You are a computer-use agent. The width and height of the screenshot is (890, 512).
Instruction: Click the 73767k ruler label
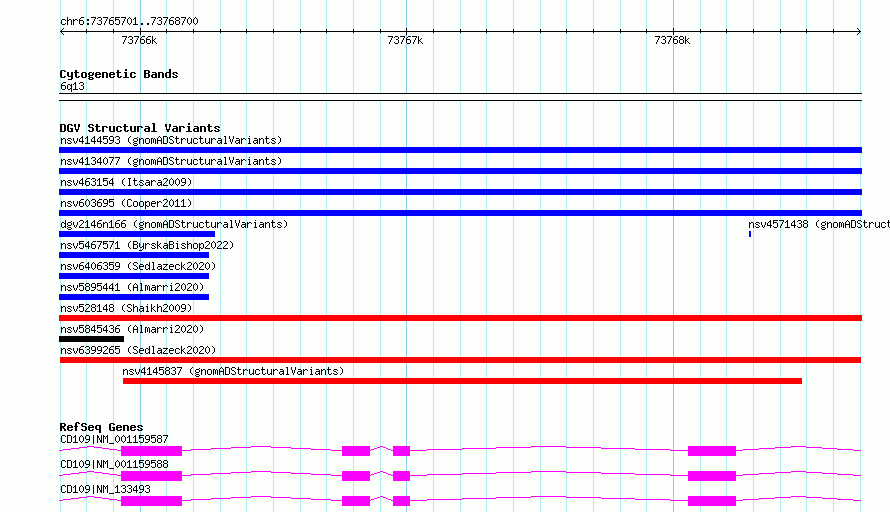pyautogui.click(x=405, y=40)
